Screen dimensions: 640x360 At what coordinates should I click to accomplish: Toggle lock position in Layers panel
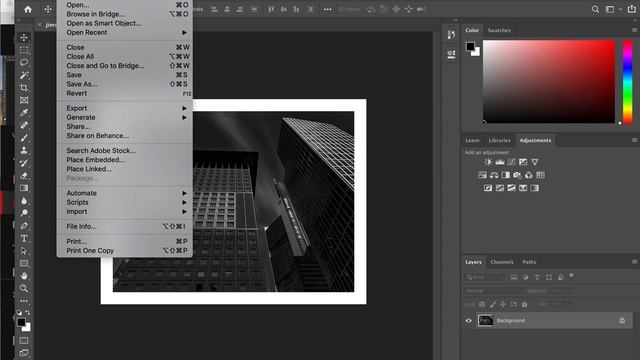[503, 304]
